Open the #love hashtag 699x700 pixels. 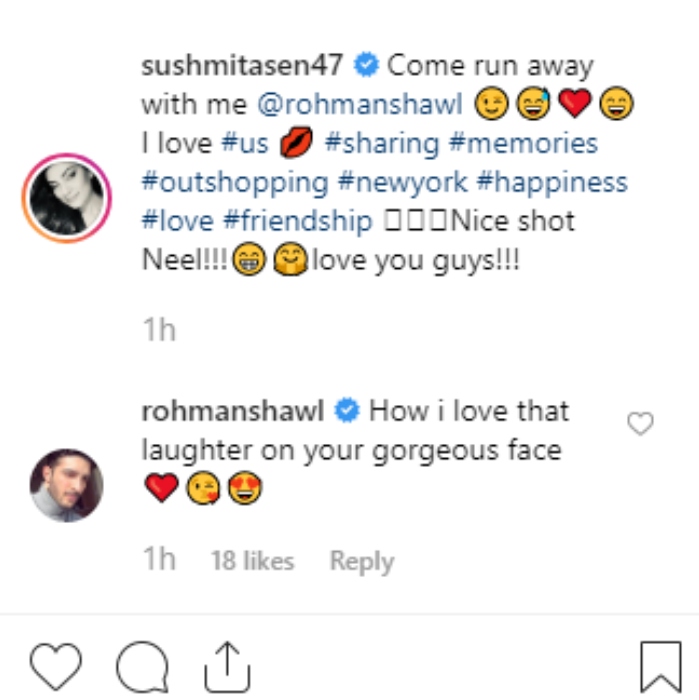(x=177, y=221)
